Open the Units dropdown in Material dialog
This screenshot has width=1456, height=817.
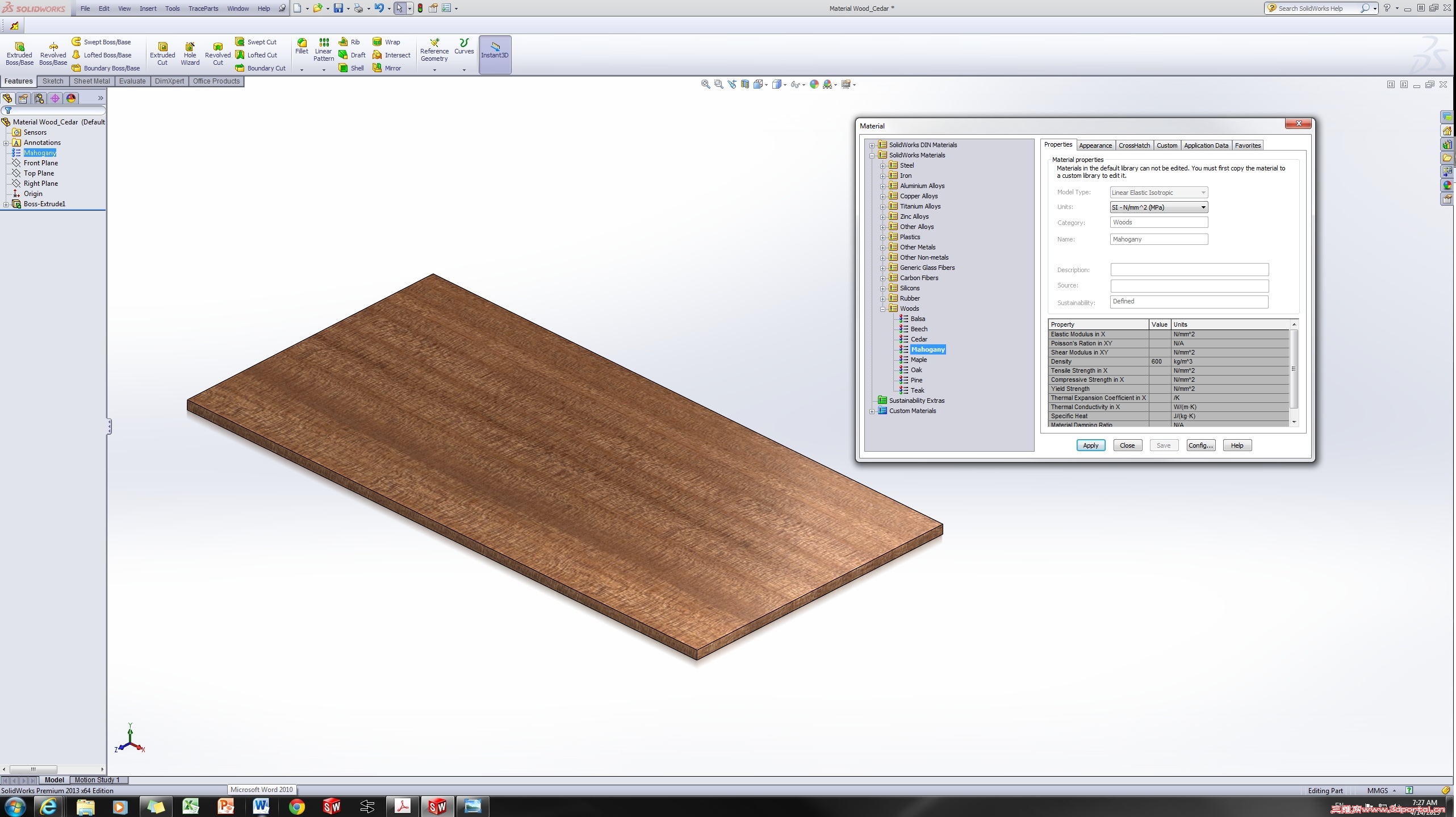(x=1203, y=207)
